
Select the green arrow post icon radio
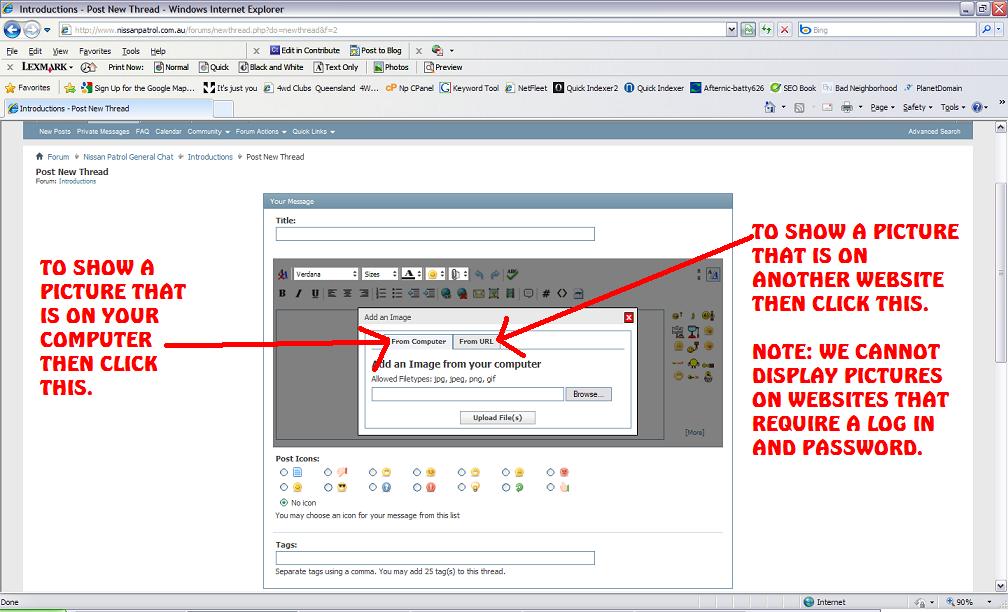pyautogui.click(x=506, y=488)
